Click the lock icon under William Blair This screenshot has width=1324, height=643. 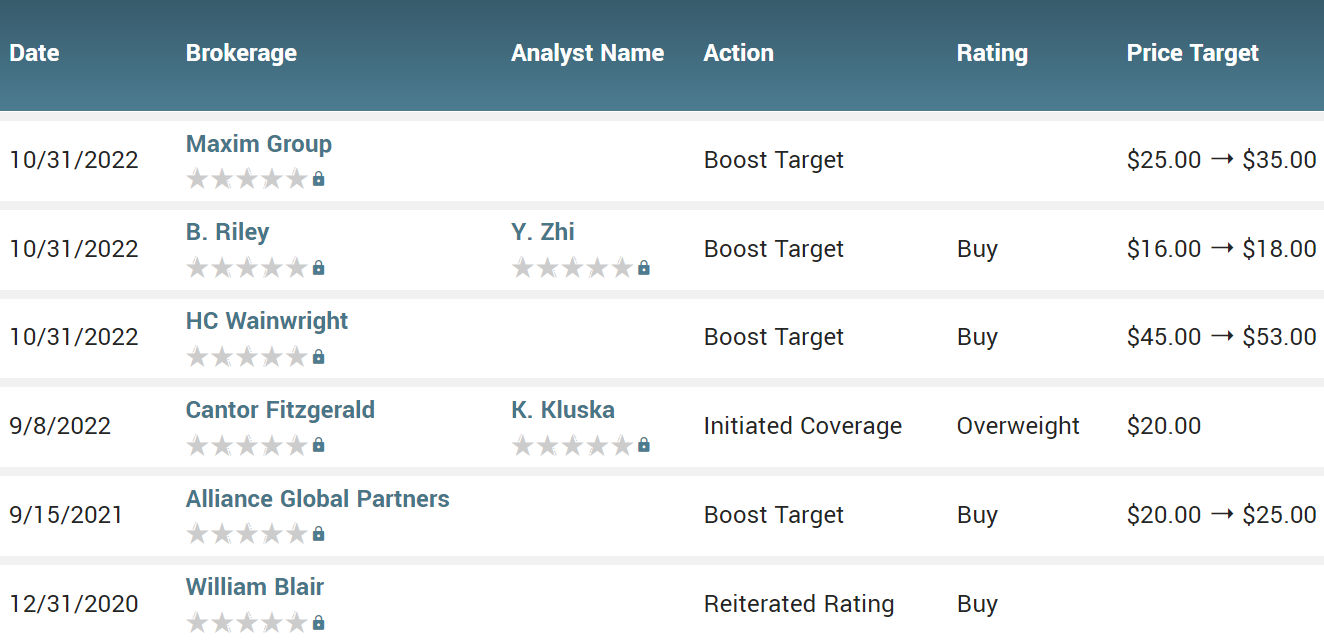tap(318, 623)
